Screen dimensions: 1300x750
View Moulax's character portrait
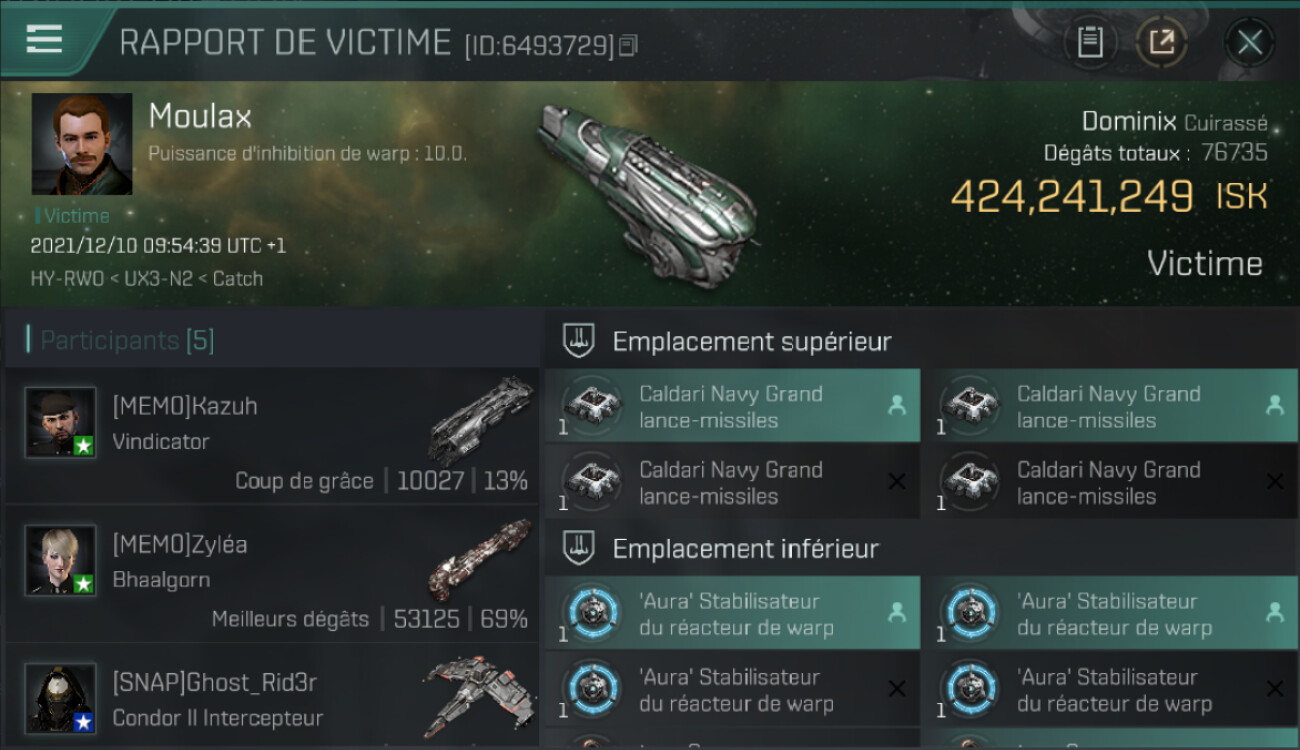(x=82, y=144)
